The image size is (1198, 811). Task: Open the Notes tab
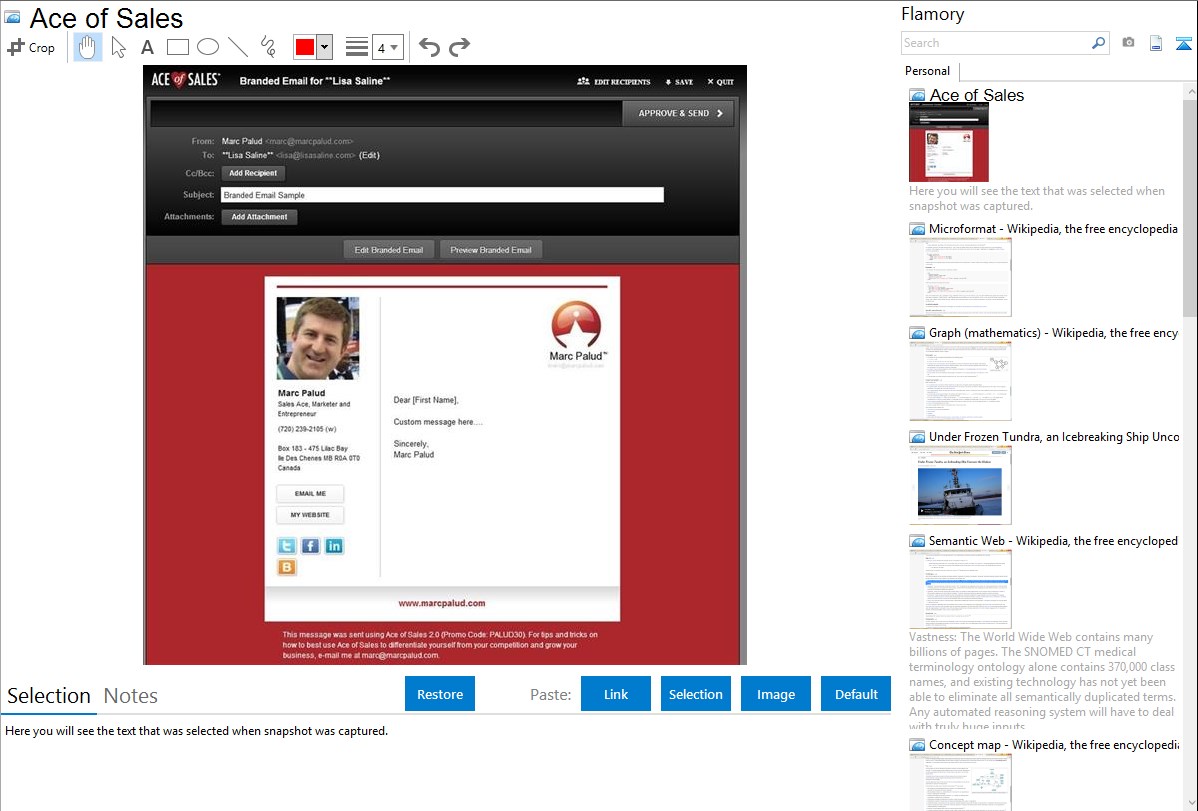(x=131, y=696)
